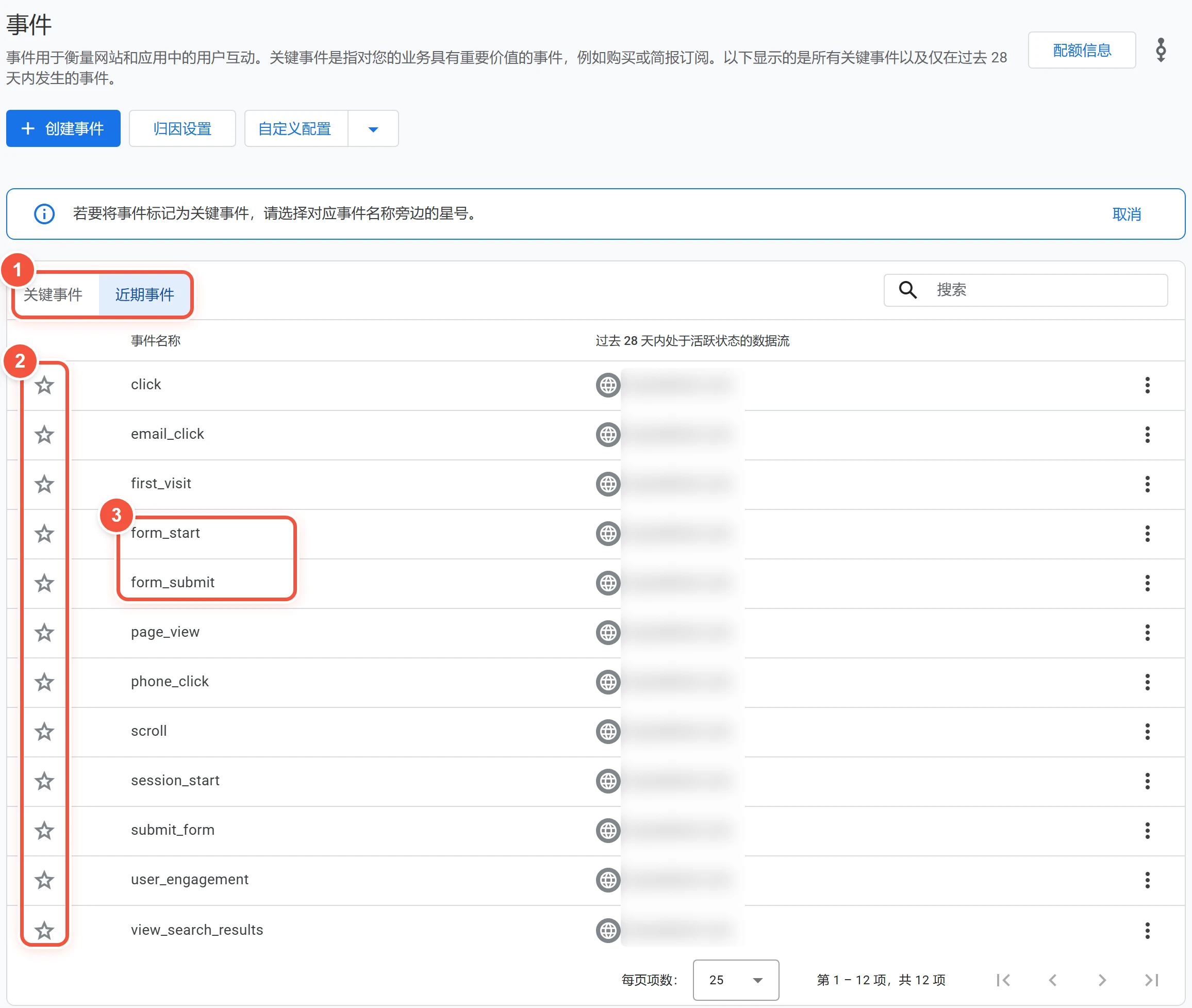
Task: Open more menu for page_view row
Action: (1147, 633)
